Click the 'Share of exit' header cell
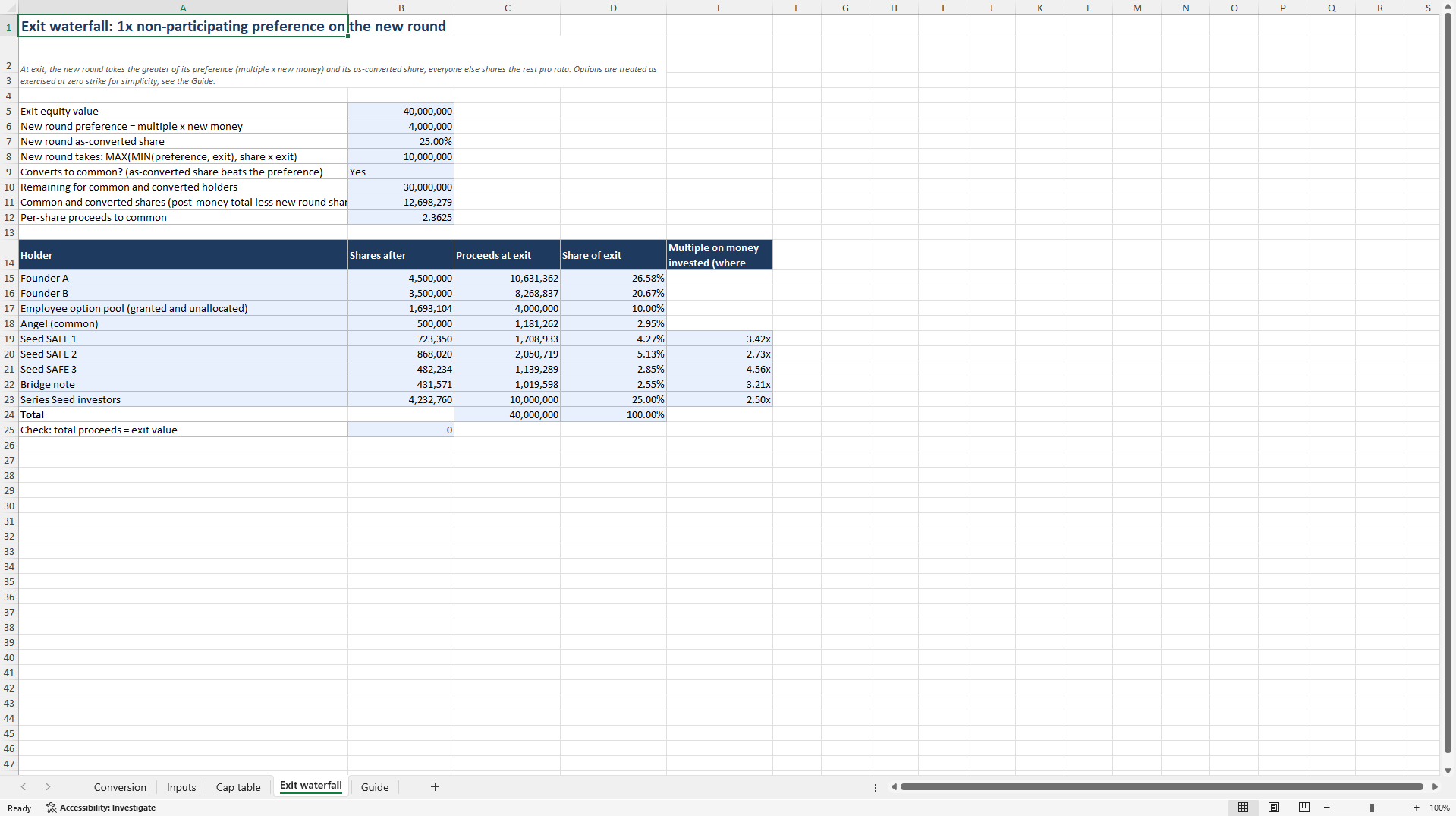Screen dimensions: 1456x816 [613, 255]
